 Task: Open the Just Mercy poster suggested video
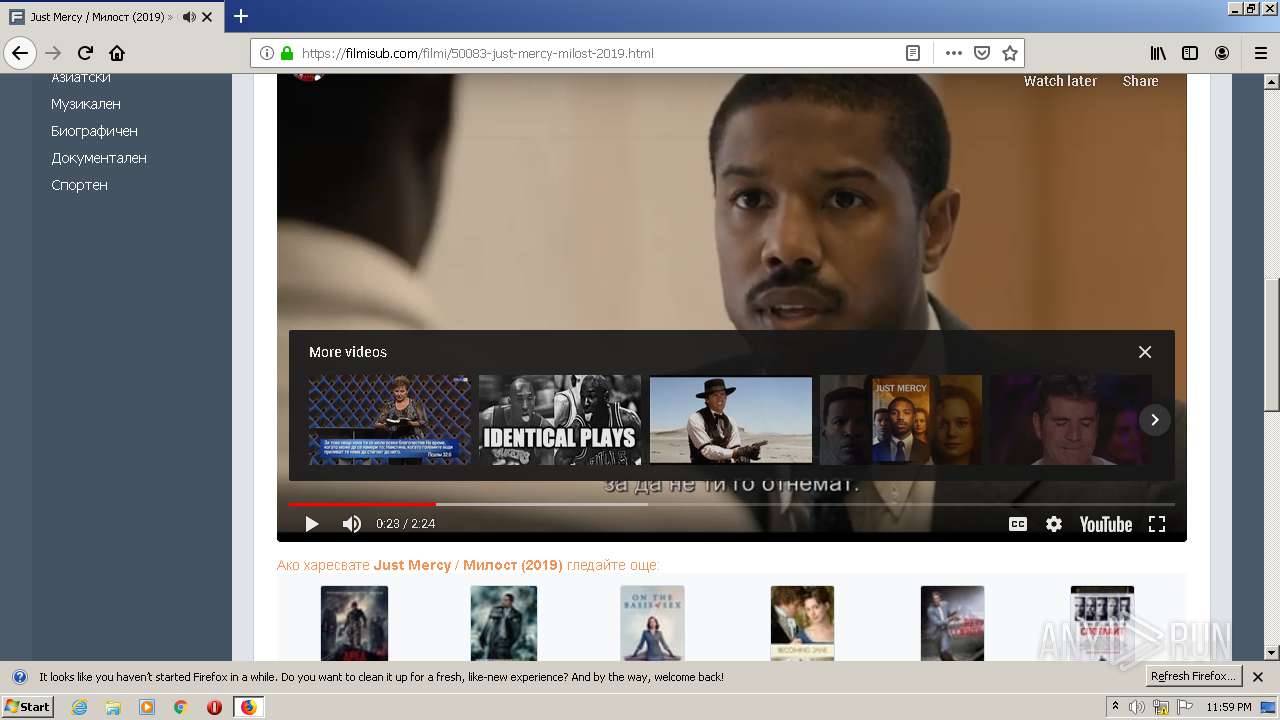pyautogui.click(x=901, y=420)
